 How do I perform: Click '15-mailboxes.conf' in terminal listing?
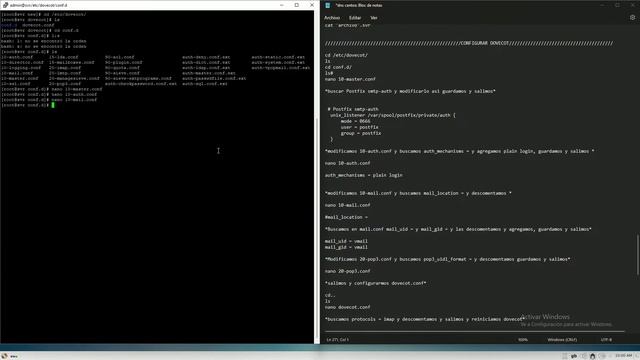coord(71,62)
